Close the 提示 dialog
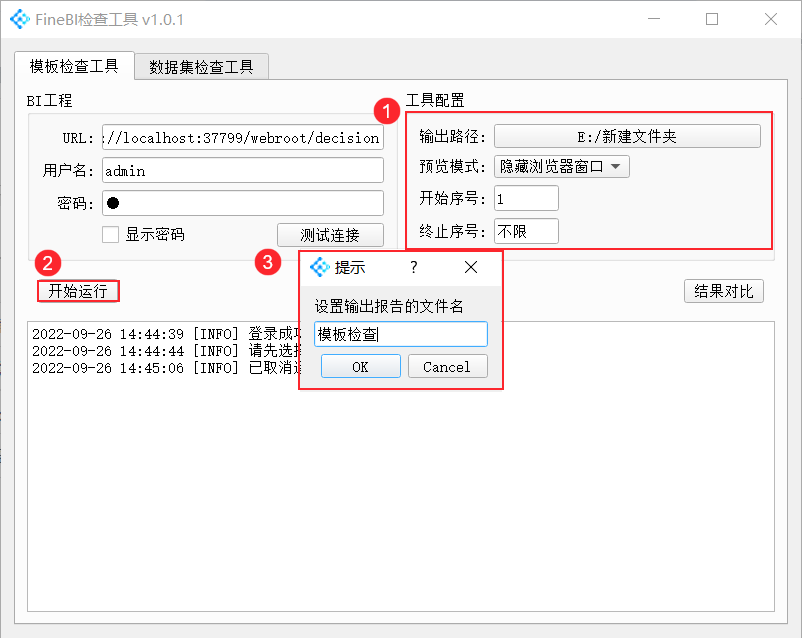802x638 pixels. coord(471,267)
